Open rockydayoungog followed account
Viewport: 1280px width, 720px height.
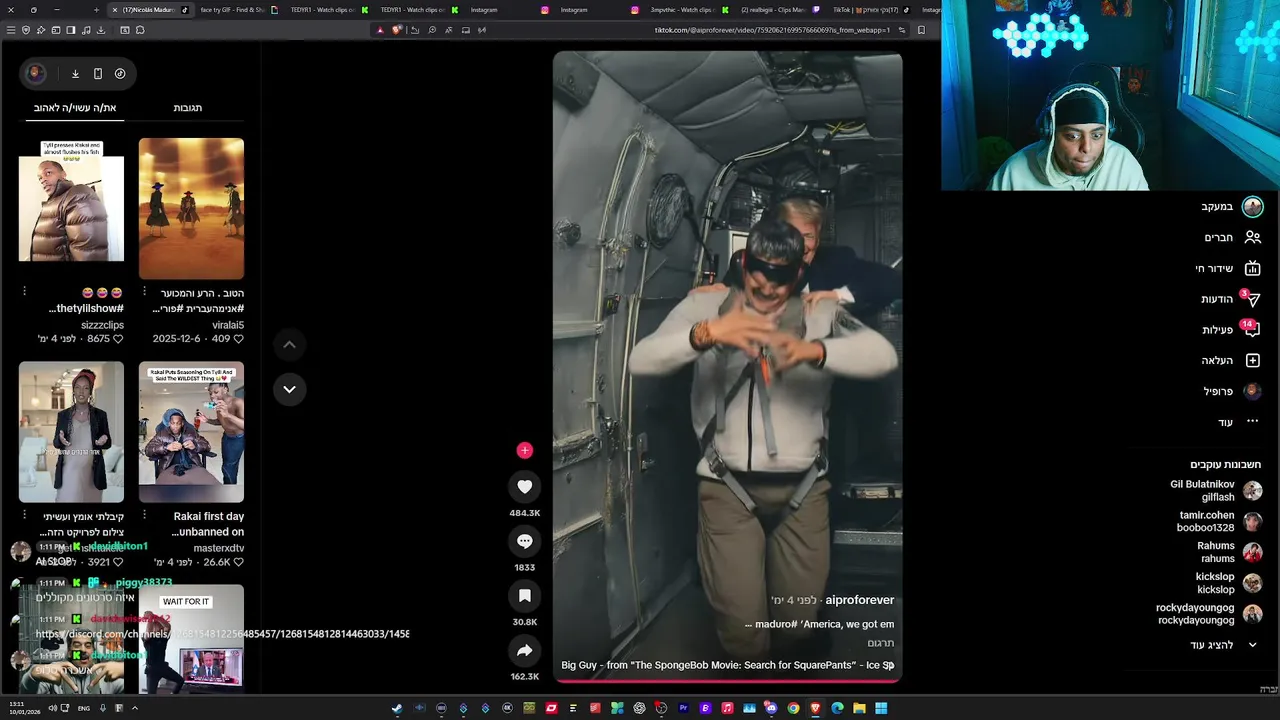tap(1208, 614)
